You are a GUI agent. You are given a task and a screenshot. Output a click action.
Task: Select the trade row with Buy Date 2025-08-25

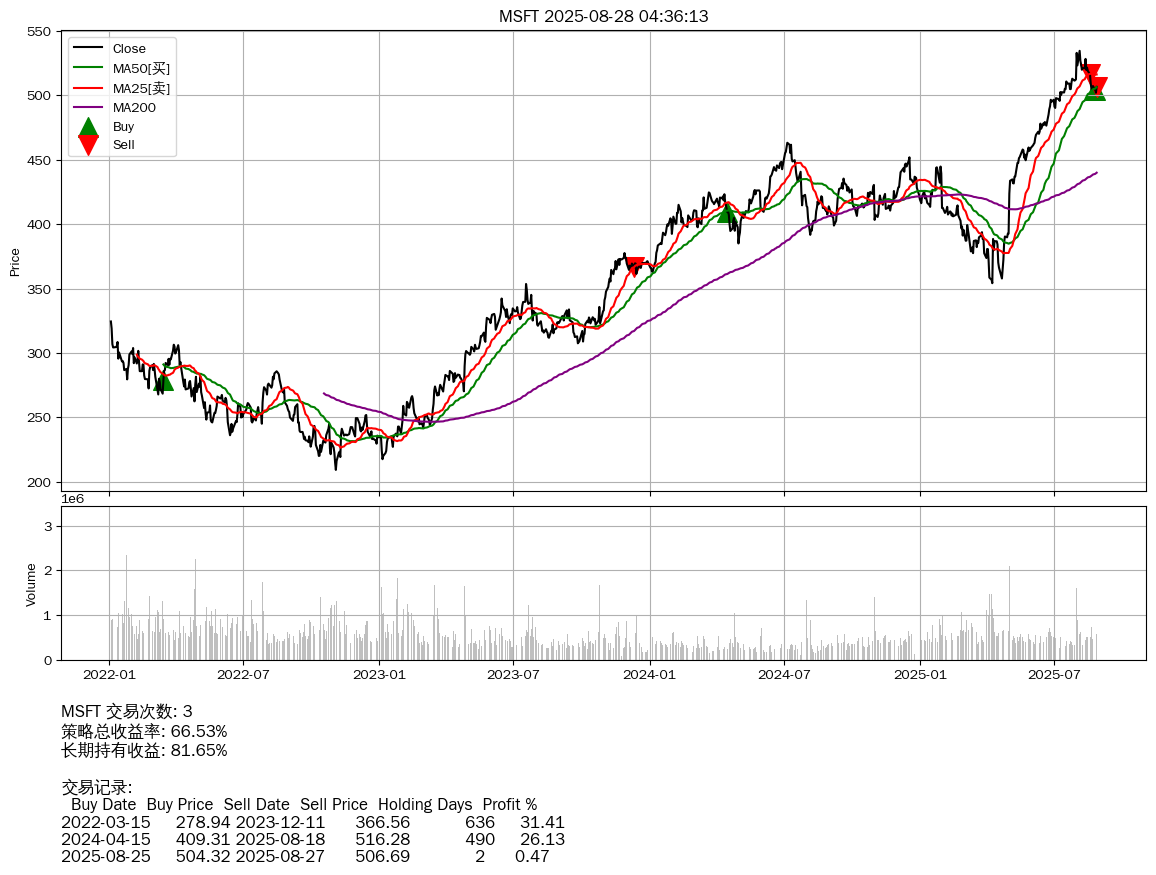point(304,856)
